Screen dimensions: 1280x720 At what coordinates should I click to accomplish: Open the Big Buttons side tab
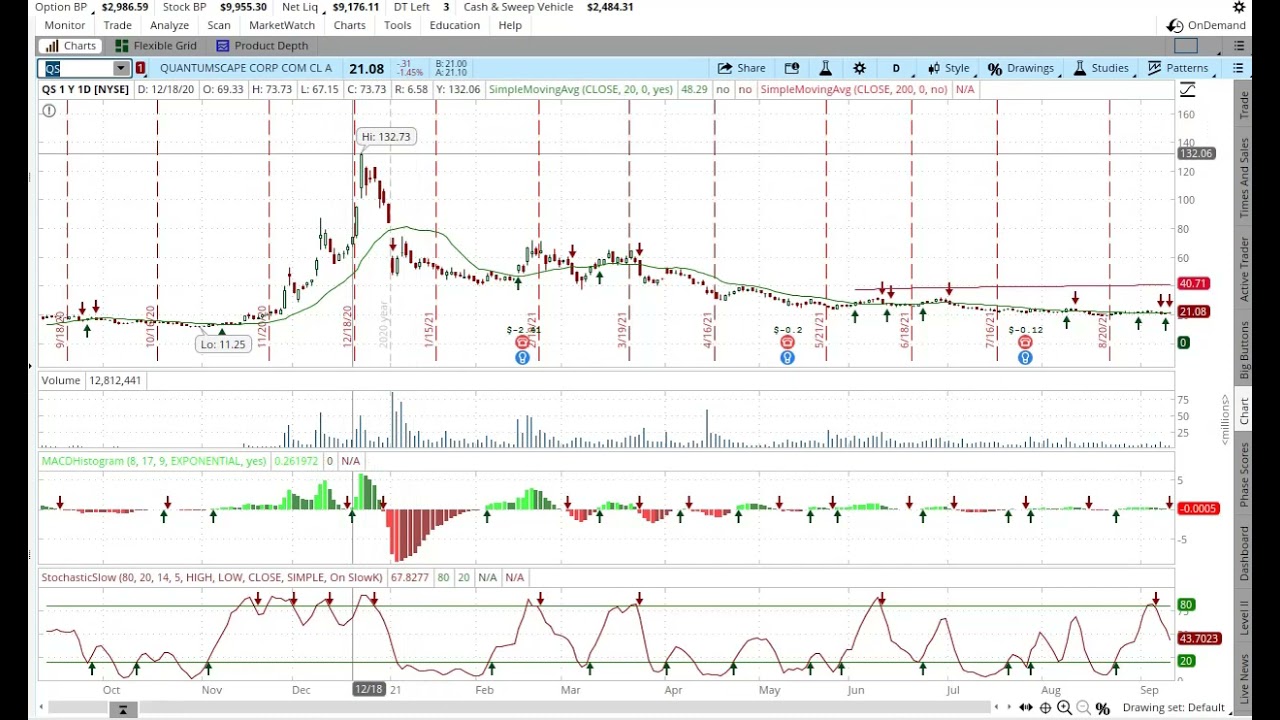click(1245, 349)
